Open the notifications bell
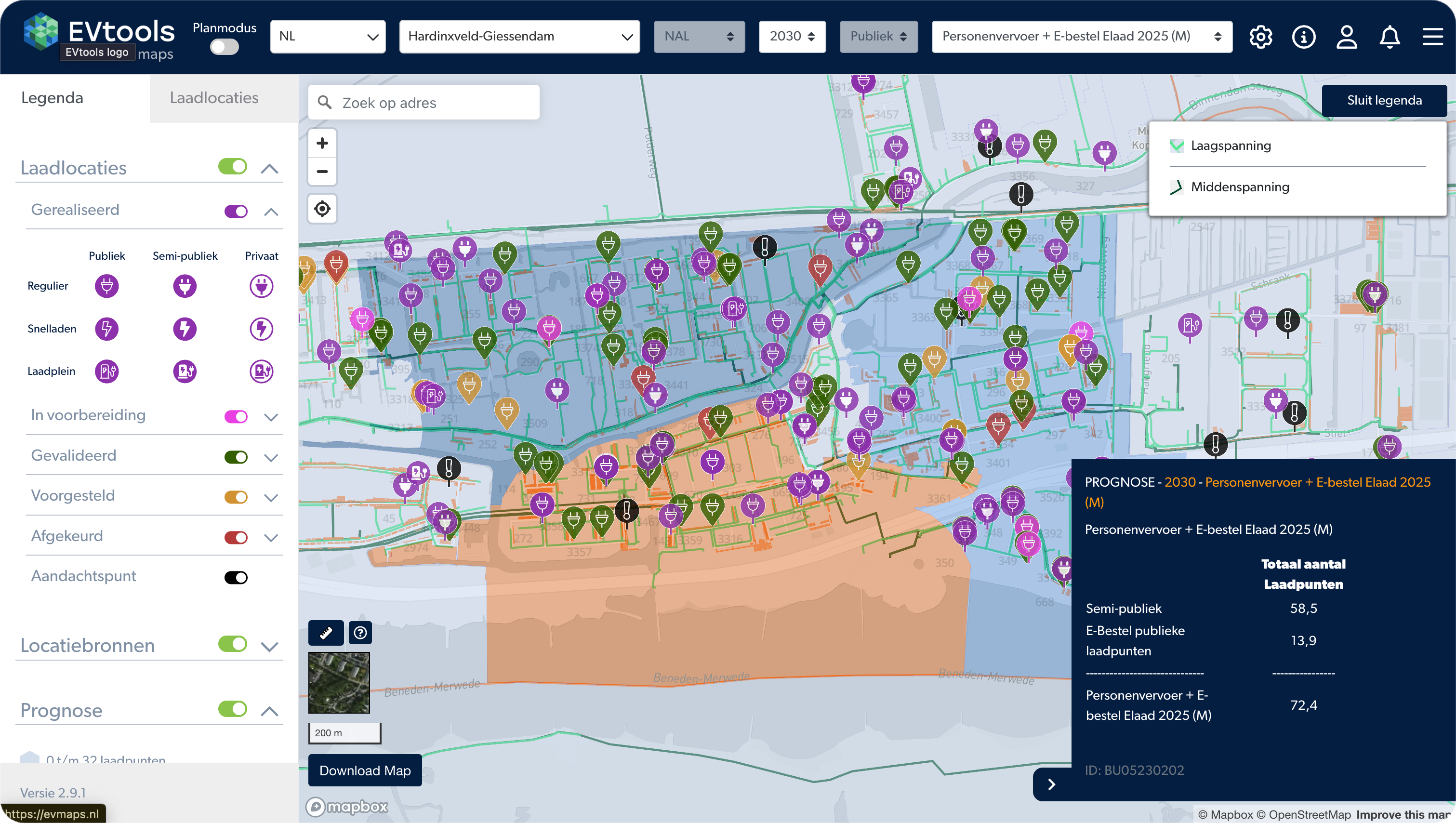1456x823 pixels. (1390, 37)
